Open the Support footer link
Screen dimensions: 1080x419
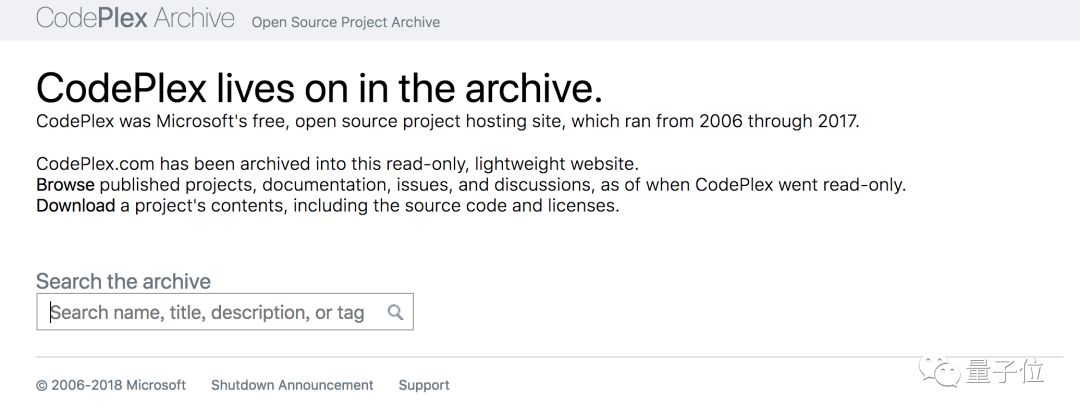424,385
